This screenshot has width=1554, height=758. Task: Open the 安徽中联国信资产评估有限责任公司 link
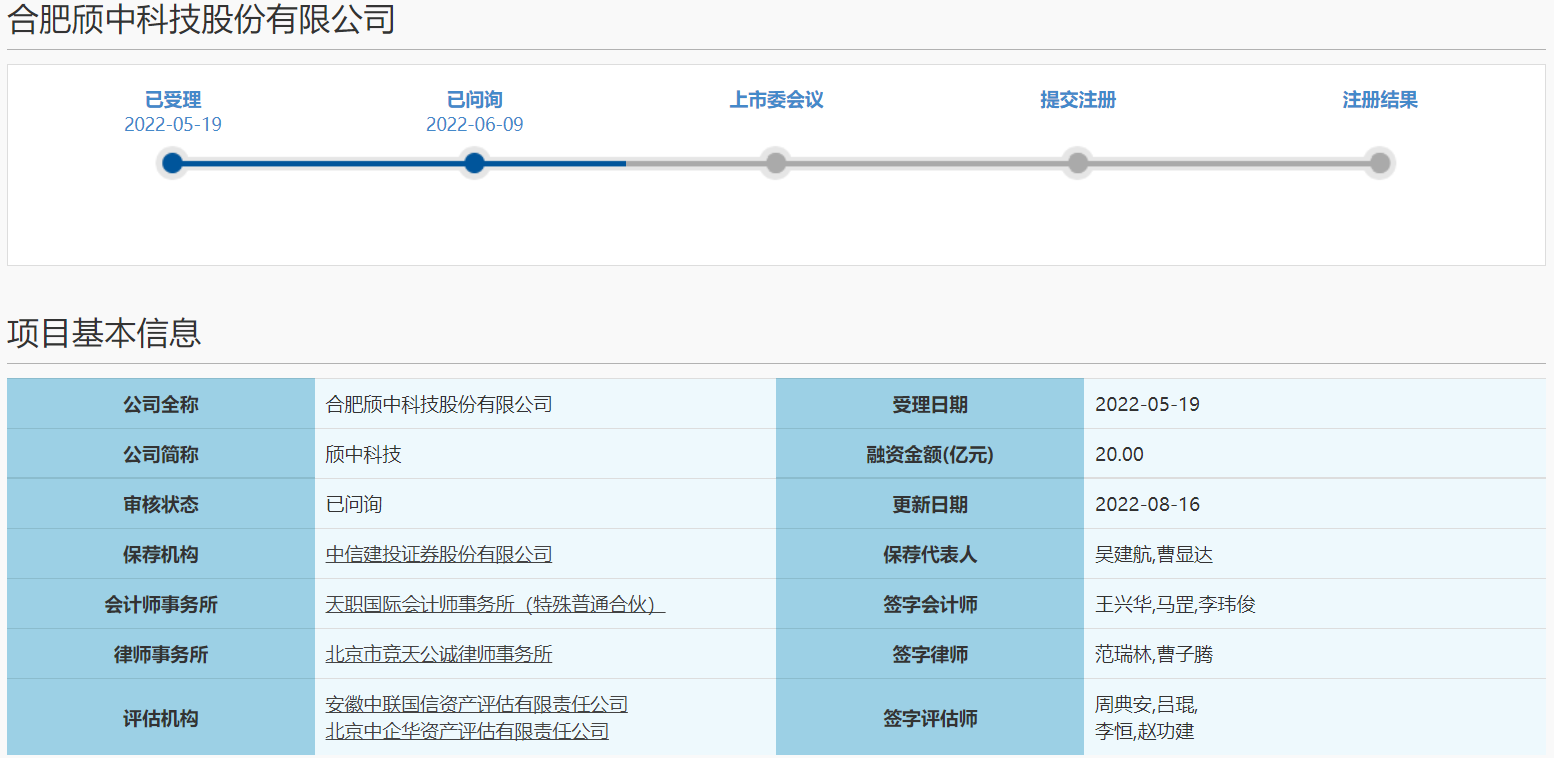(477, 705)
